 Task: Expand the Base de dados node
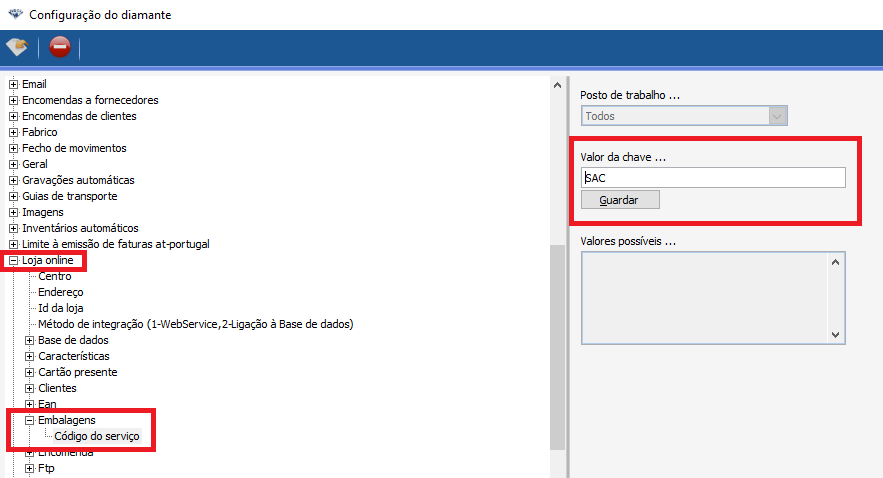point(29,340)
